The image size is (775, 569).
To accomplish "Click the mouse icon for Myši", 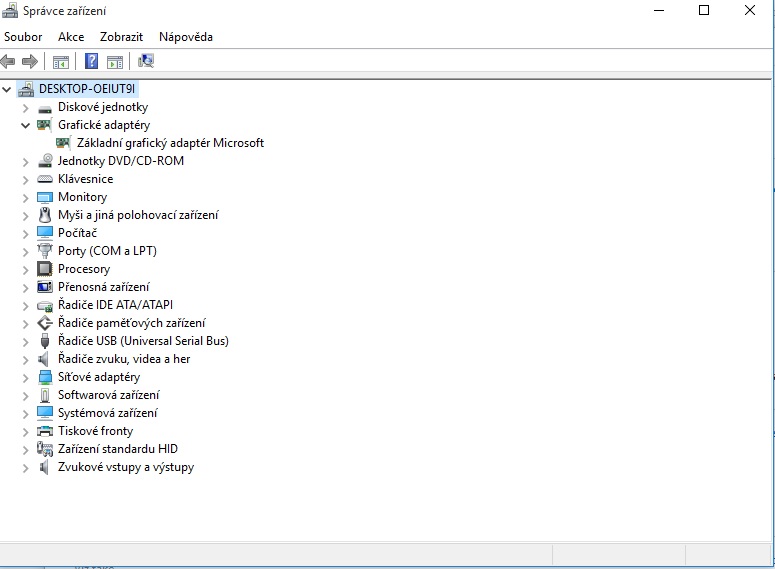I will pos(45,215).
